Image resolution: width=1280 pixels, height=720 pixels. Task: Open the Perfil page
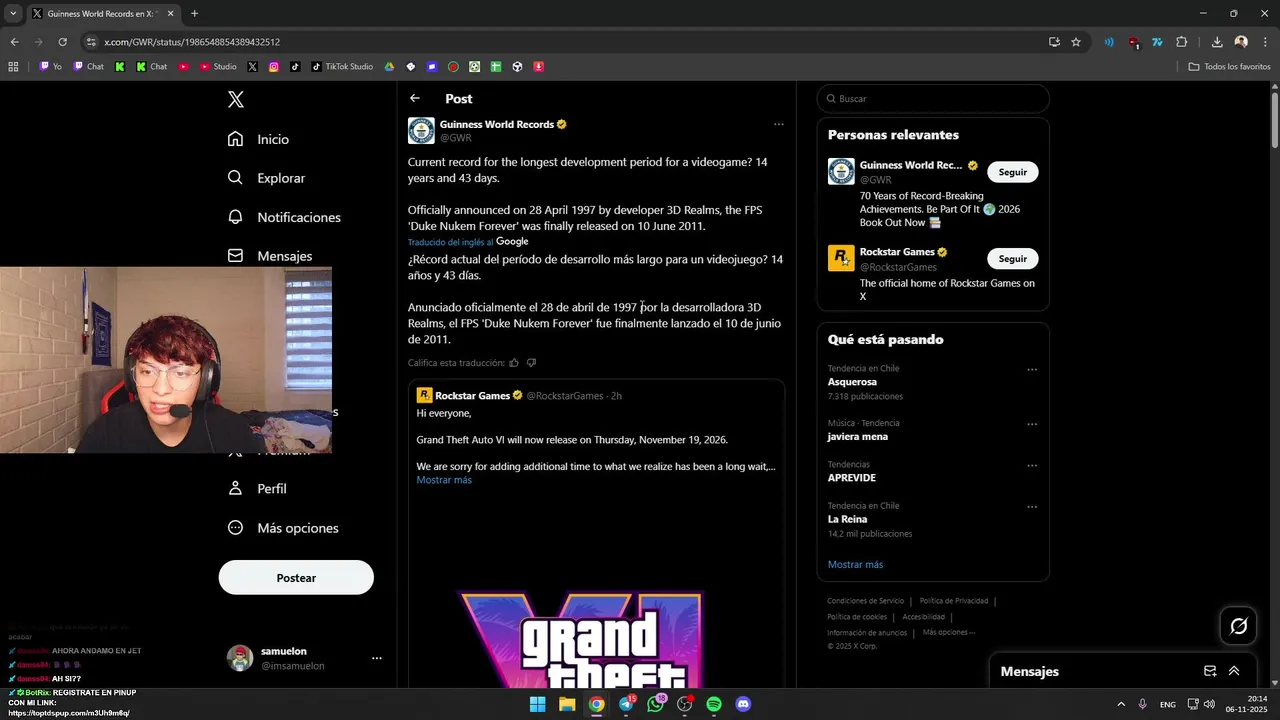pos(258,489)
